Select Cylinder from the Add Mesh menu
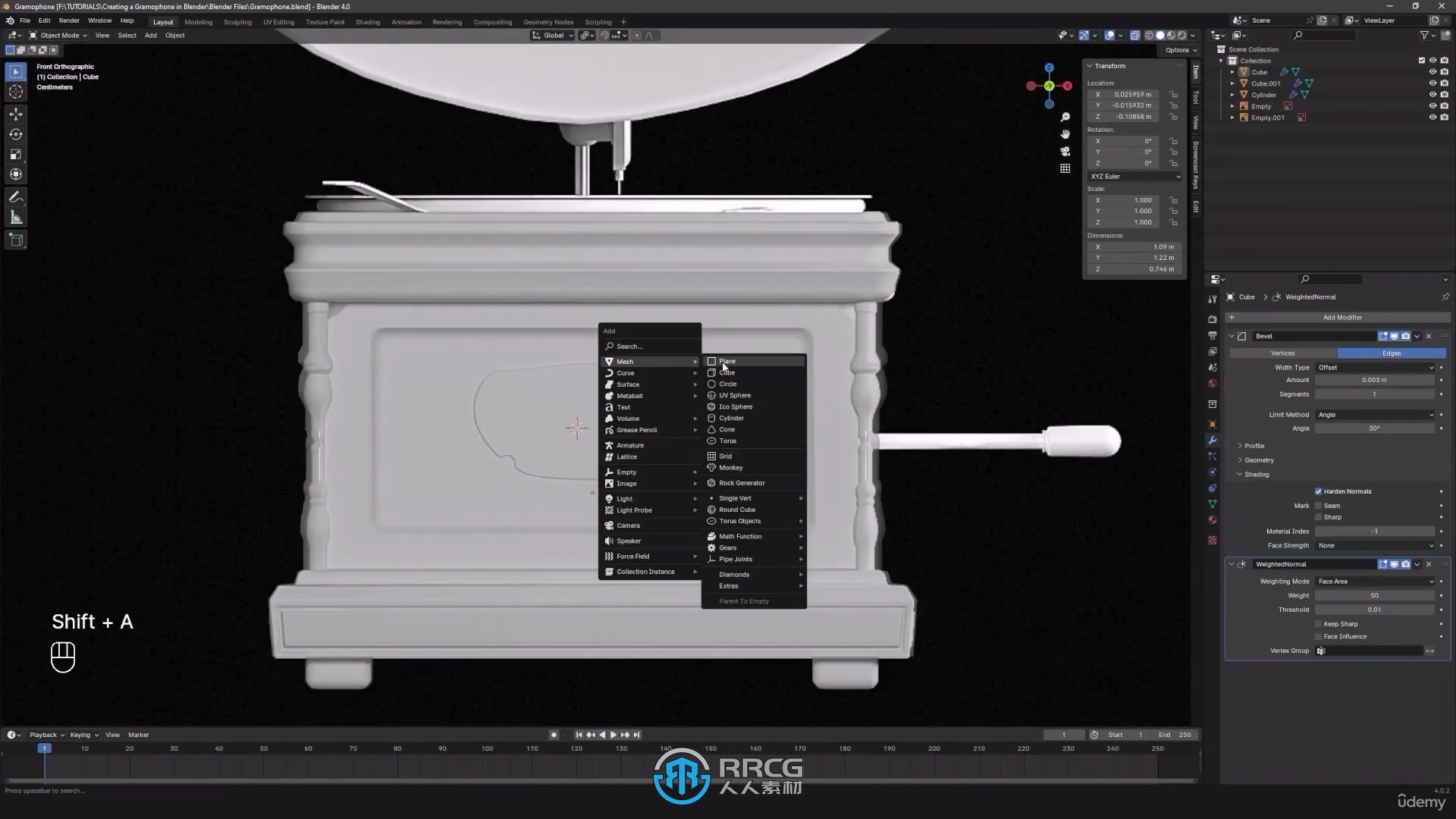The width and height of the screenshot is (1456, 819). pos(732,418)
